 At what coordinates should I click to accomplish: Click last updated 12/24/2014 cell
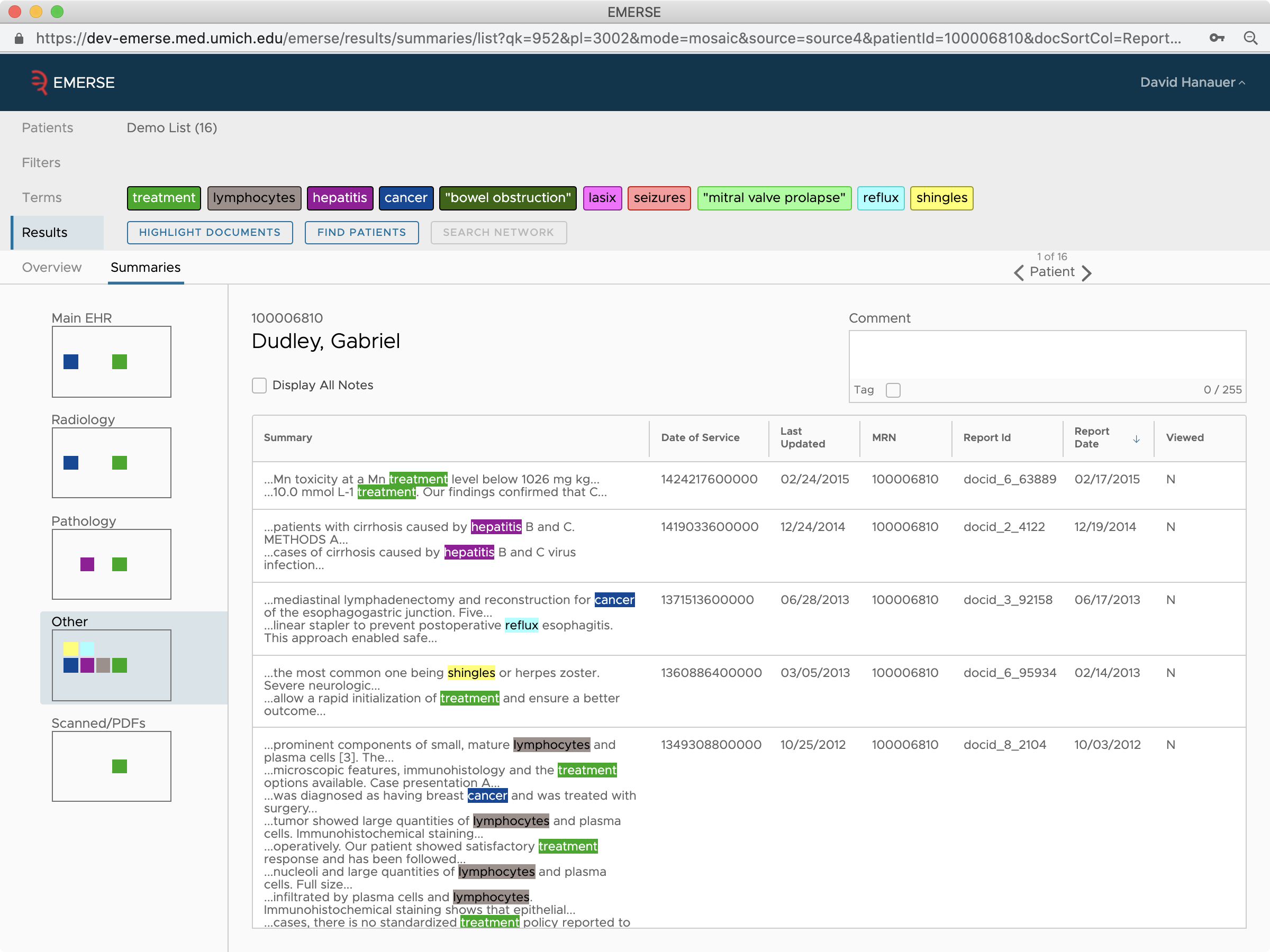pos(812,527)
